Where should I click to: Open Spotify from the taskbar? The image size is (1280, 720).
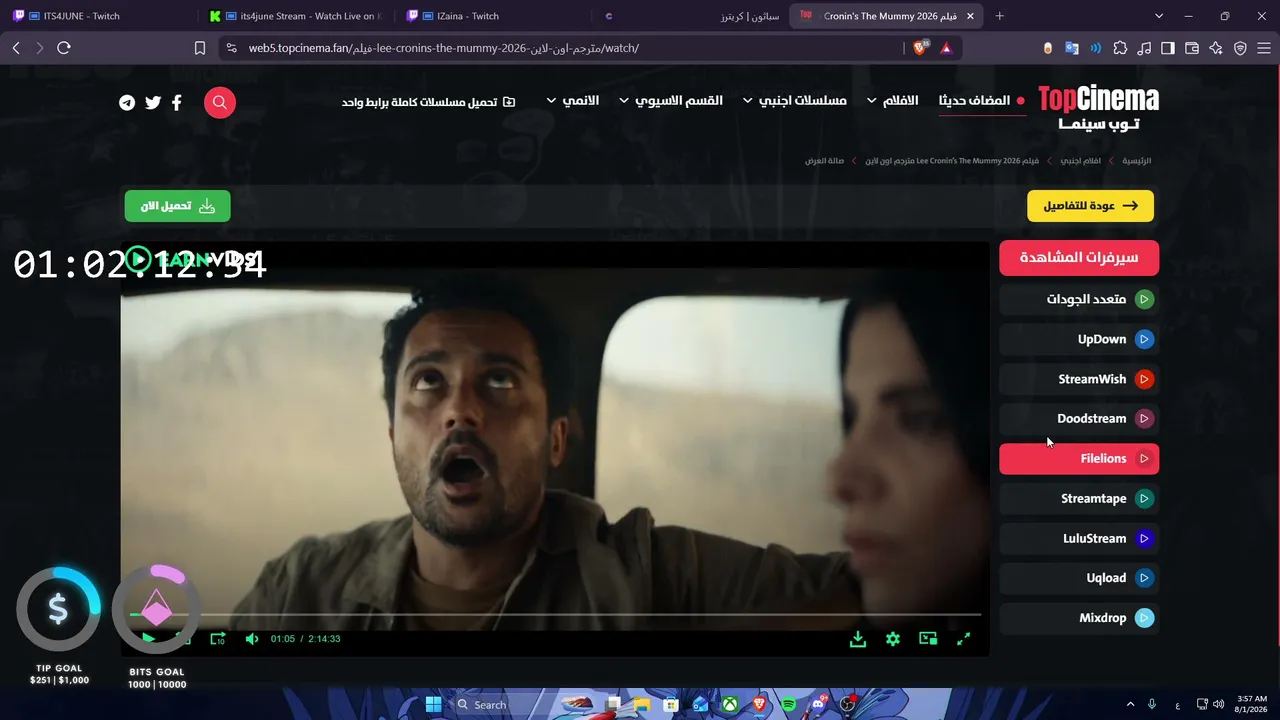tap(789, 705)
